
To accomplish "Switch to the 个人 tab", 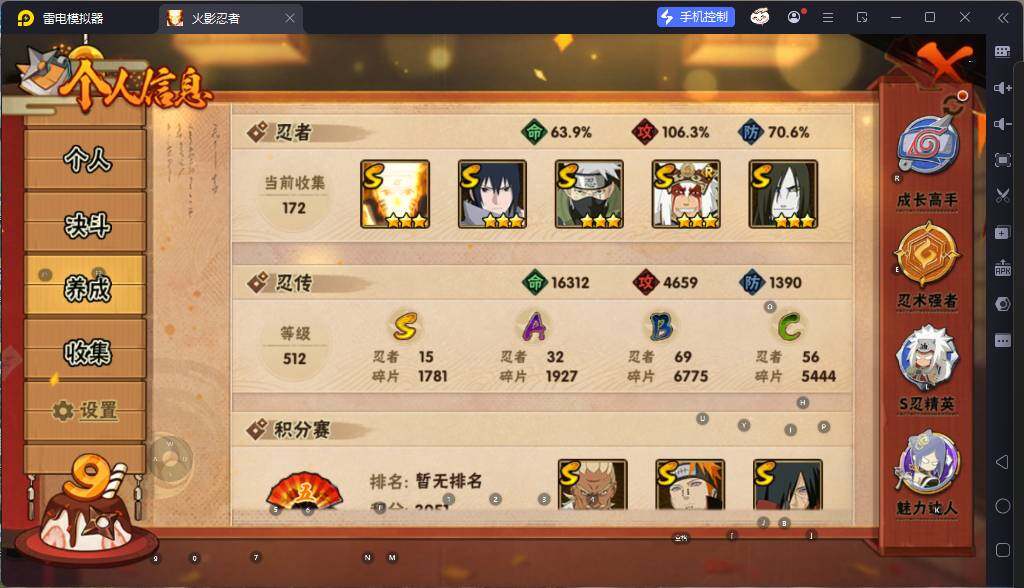I will point(86,159).
